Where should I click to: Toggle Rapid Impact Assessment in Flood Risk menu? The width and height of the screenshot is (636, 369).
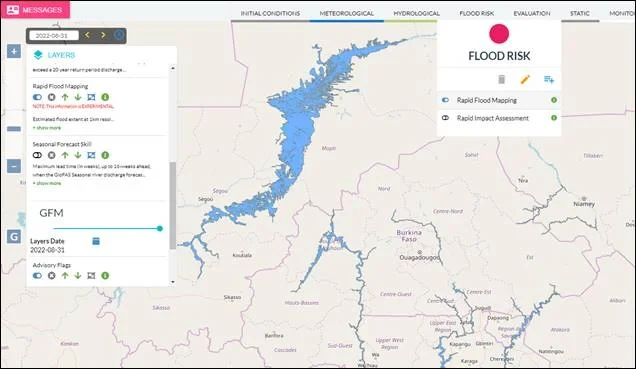pos(445,118)
